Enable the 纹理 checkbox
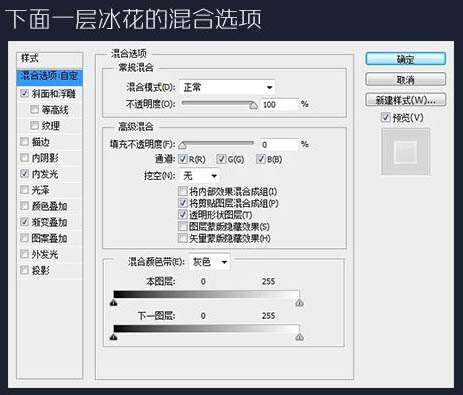The image size is (463, 395). click(34, 126)
